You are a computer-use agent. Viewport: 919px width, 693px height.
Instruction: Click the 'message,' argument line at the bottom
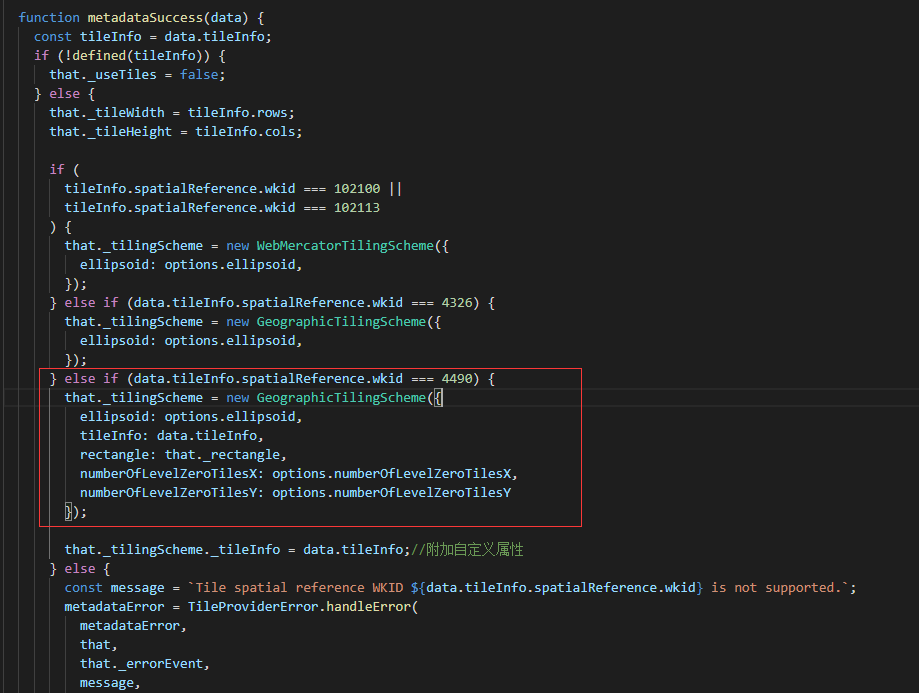click(110, 682)
